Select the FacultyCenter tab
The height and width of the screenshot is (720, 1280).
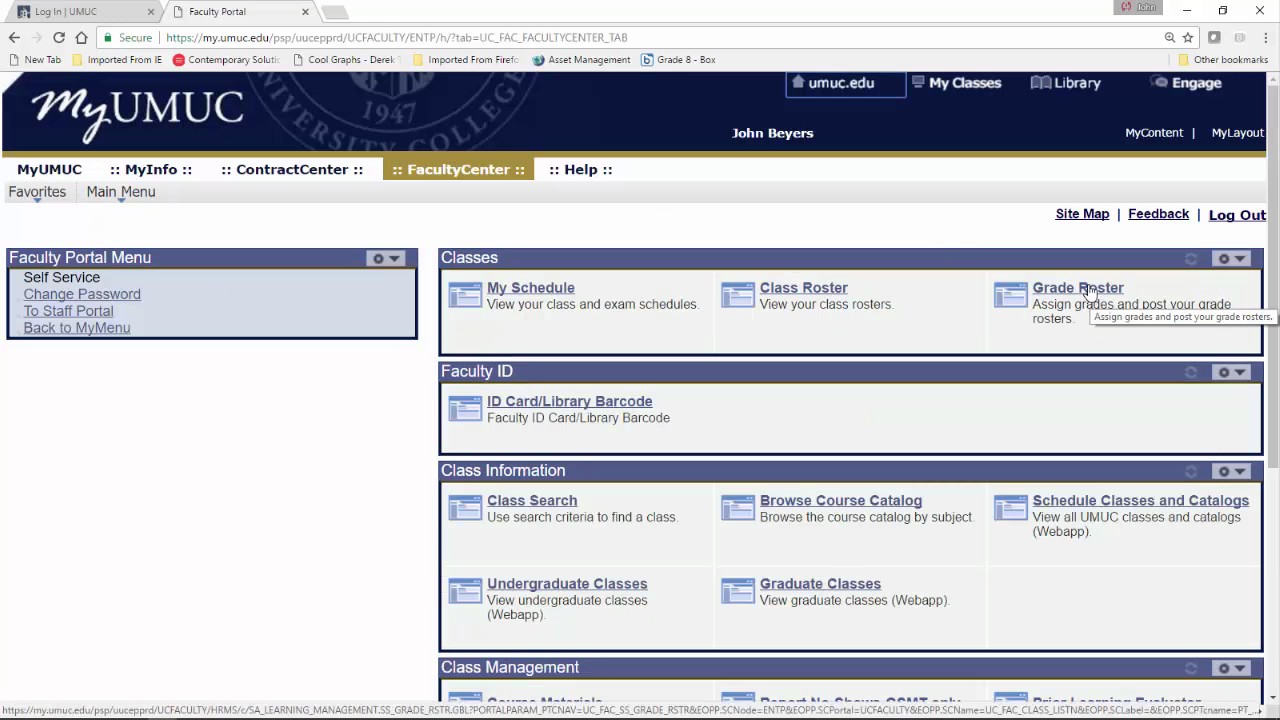click(458, 169)
